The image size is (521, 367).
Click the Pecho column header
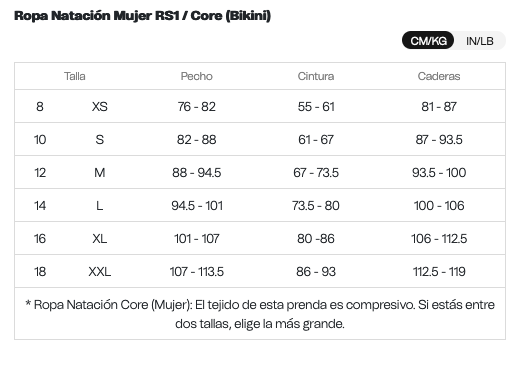[197, 76]
